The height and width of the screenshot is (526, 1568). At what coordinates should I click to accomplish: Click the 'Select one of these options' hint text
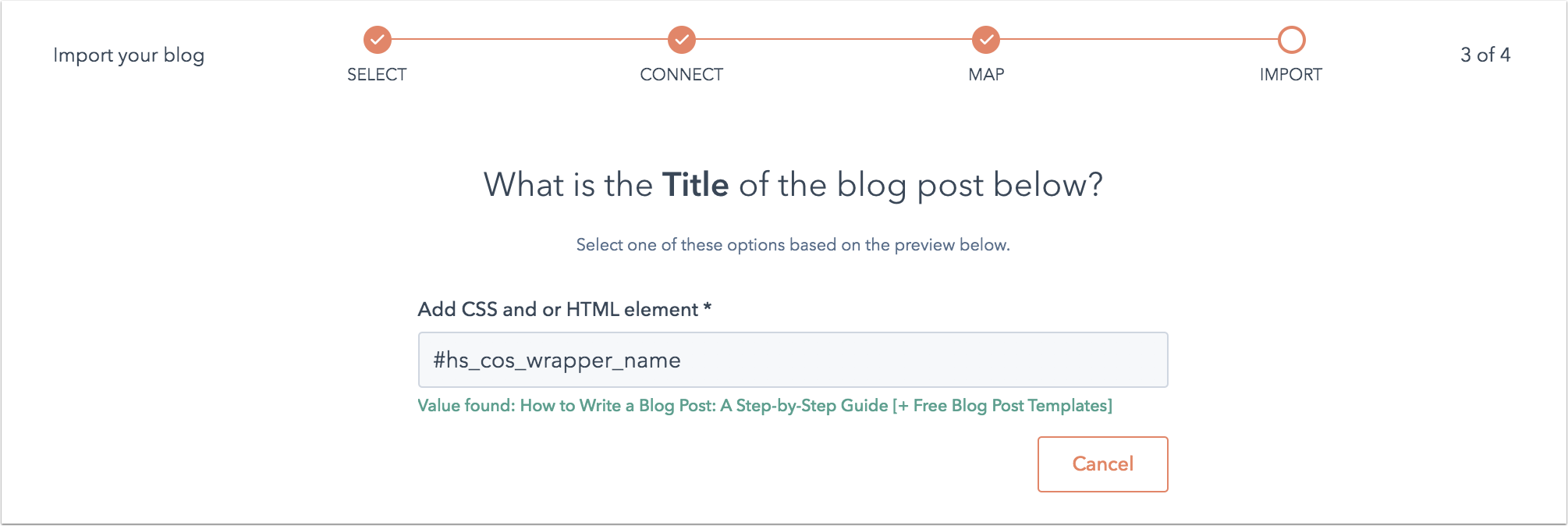coord(793,245)
